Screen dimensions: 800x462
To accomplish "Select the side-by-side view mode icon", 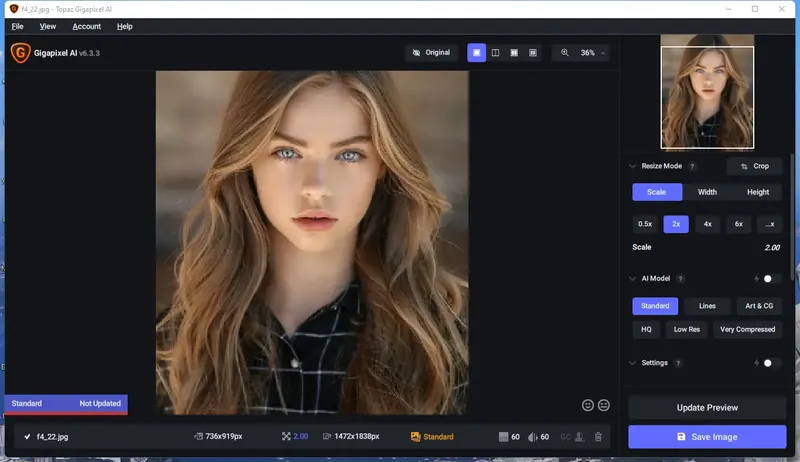I will click(514, 53).
